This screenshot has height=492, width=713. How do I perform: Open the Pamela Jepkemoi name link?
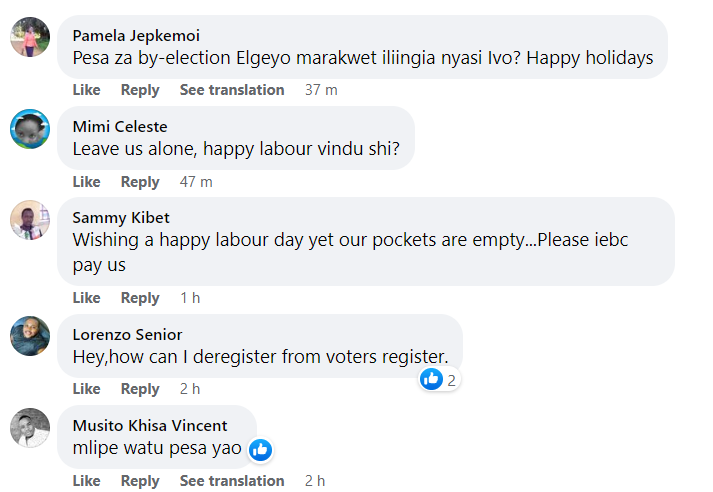coord(136,35)
